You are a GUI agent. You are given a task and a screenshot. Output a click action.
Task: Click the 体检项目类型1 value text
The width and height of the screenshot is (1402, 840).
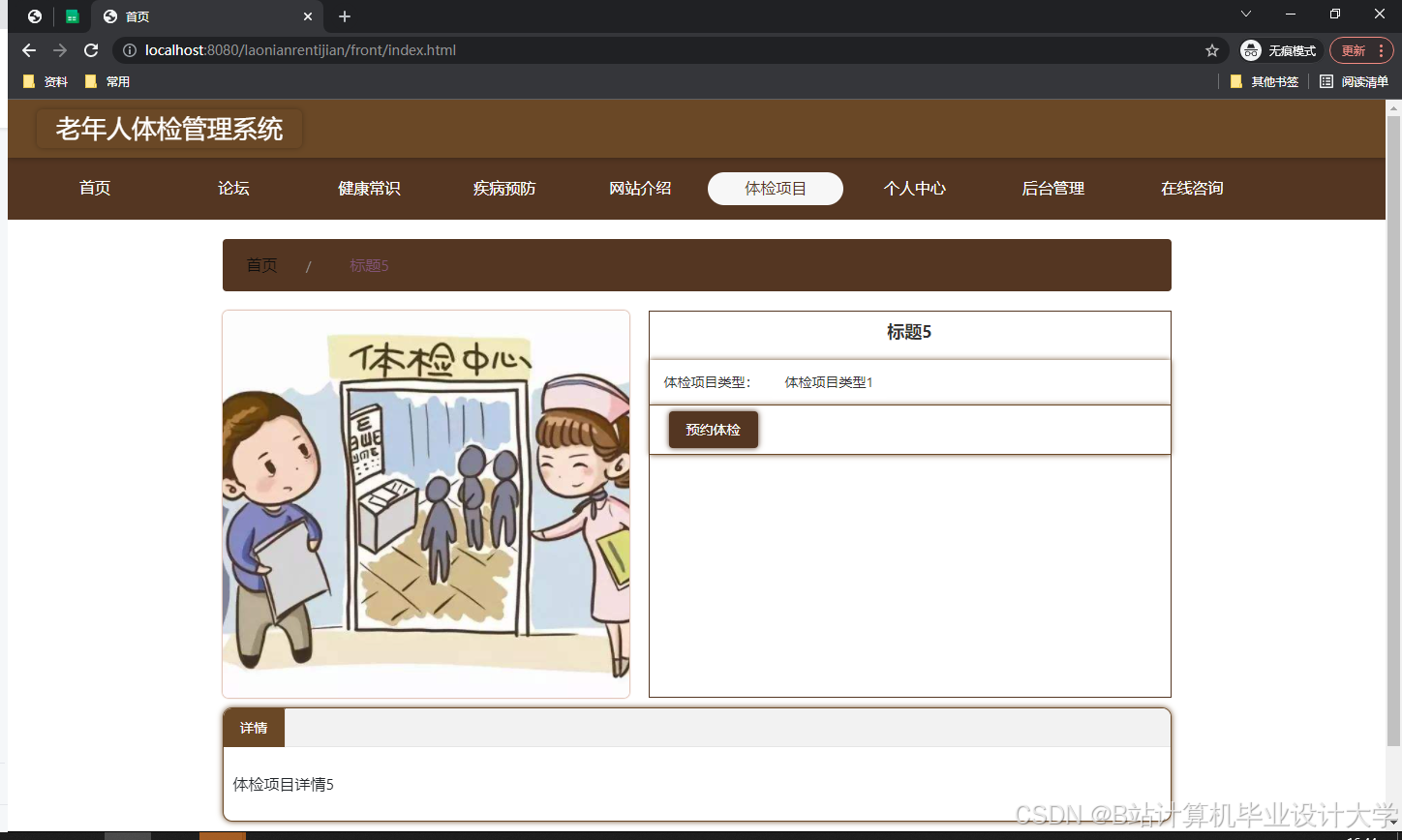pos(829,382)
